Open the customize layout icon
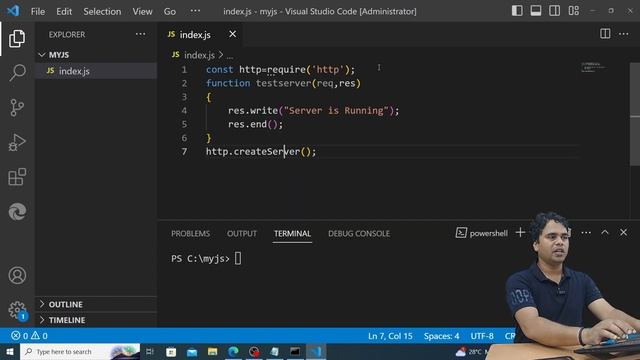Image resolution: width=640 pixels, height=360 pixels. click(573, 11)
